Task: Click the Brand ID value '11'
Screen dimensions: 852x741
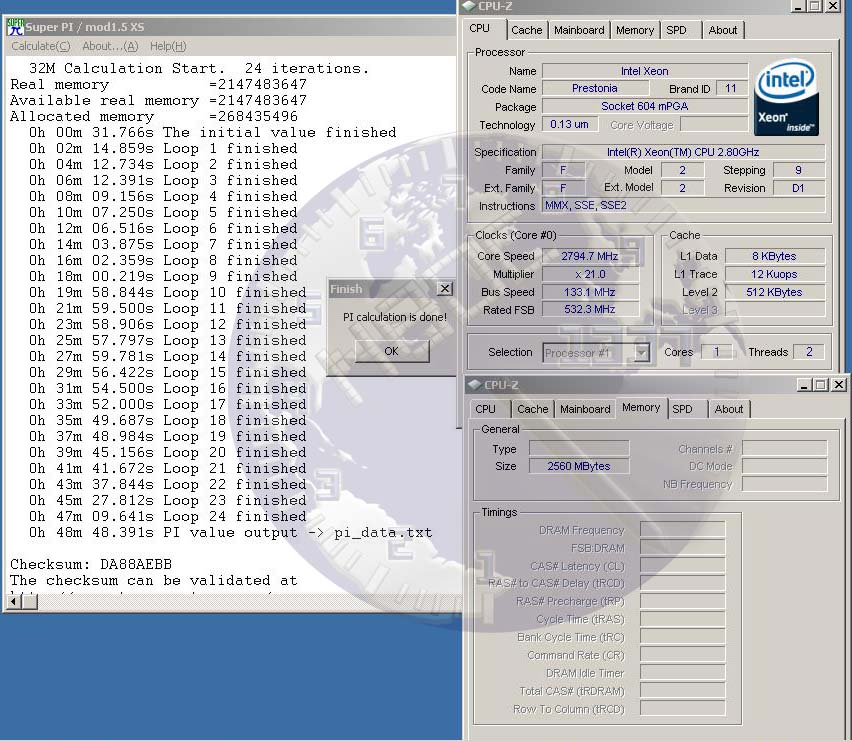Action: click(731, 89)
